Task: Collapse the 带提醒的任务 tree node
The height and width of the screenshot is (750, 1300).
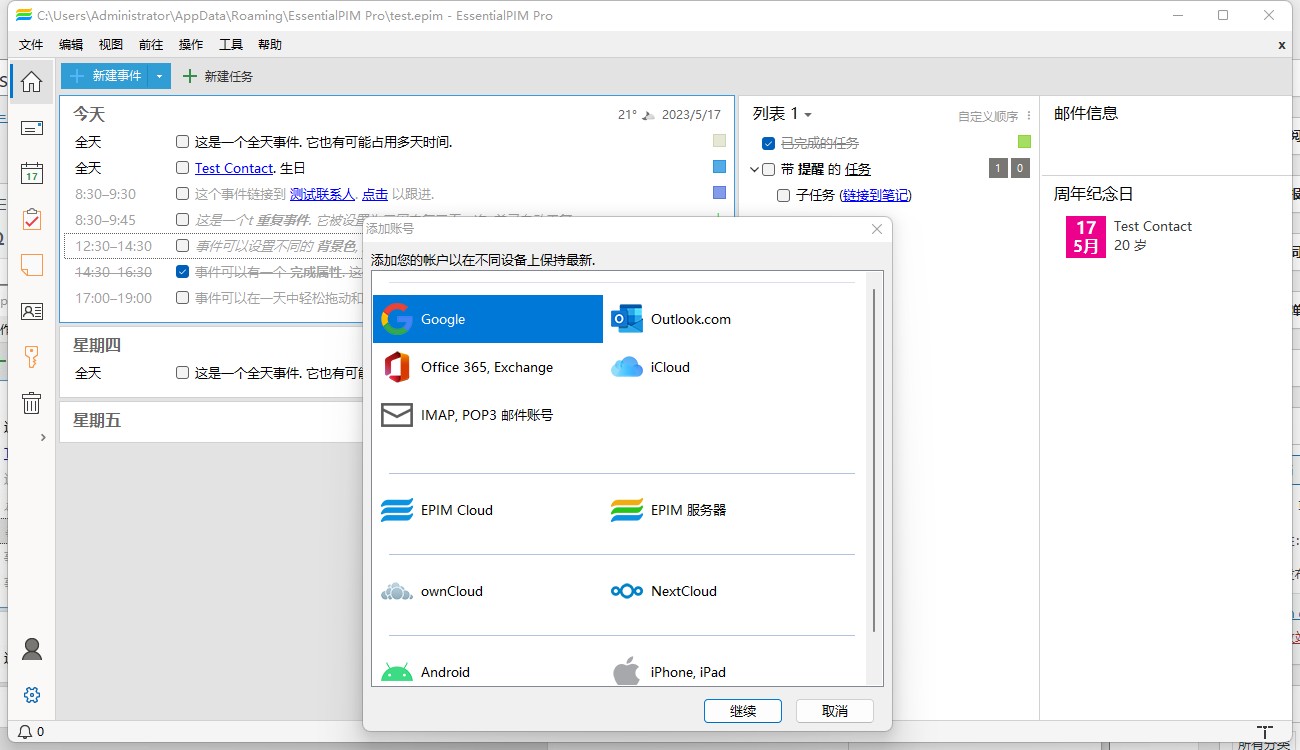Action: point(754,169)
